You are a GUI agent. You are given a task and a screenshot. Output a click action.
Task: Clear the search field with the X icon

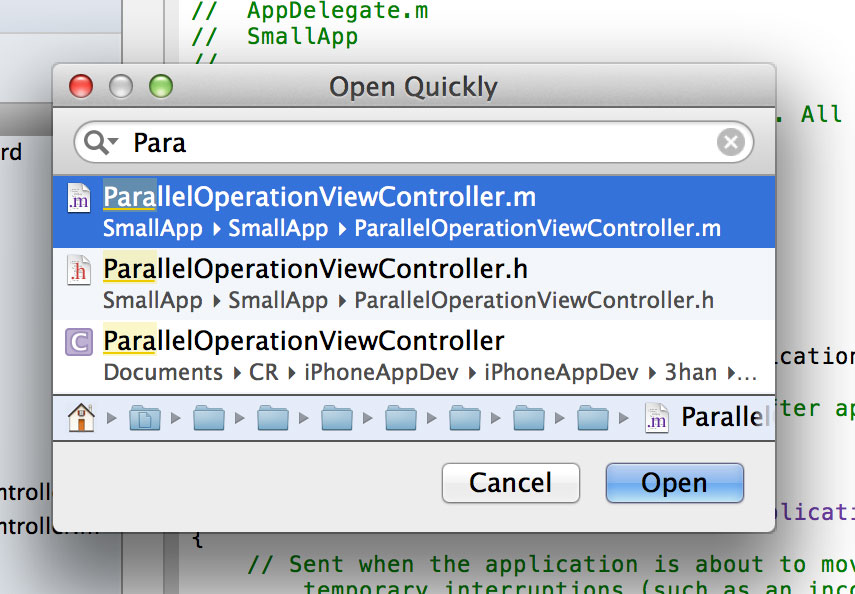(731, 142)
